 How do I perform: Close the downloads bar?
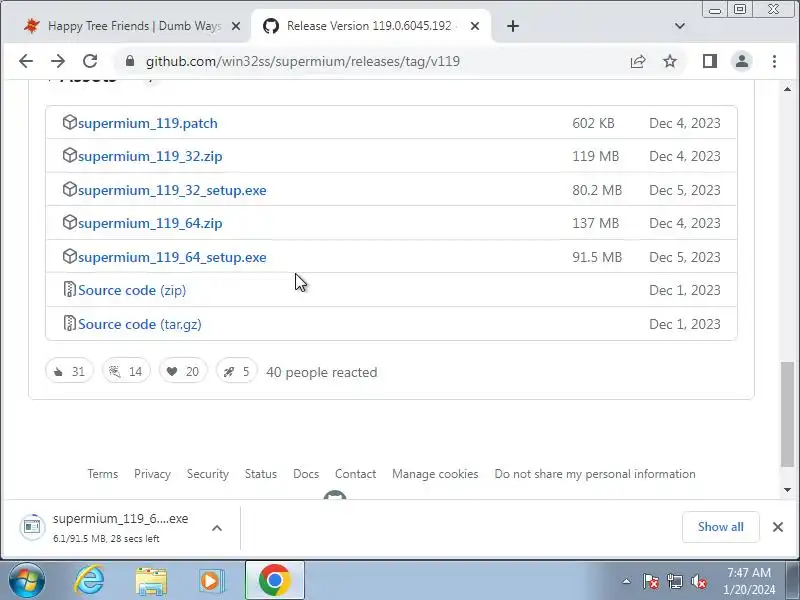(x=778, y=527)
